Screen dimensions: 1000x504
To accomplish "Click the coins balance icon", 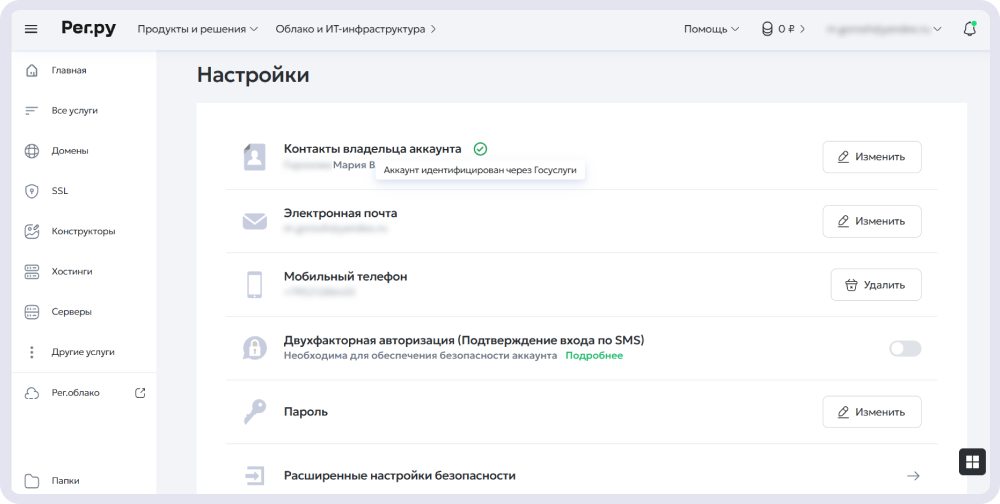I will [767, 29].
